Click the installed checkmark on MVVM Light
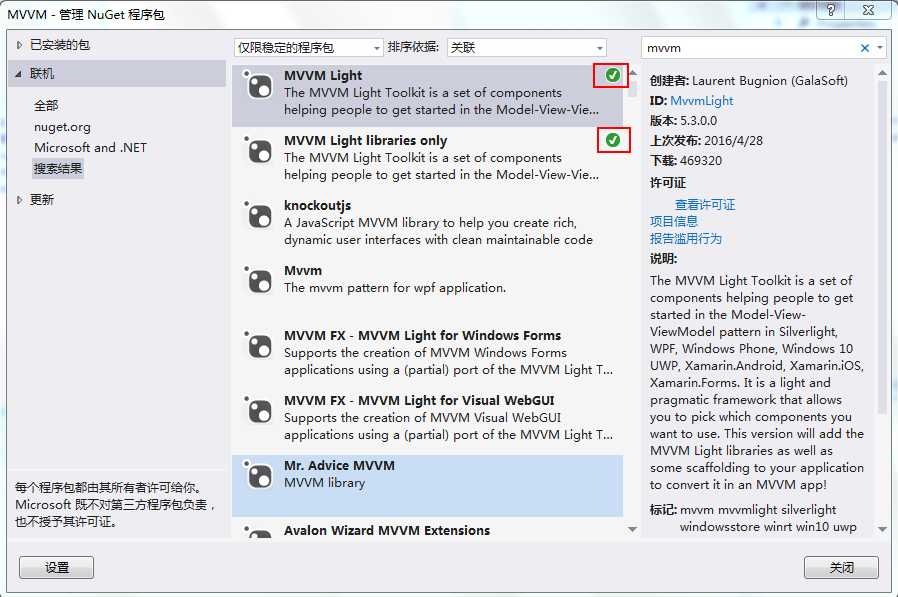898x597 pixels. click(613, 75)
